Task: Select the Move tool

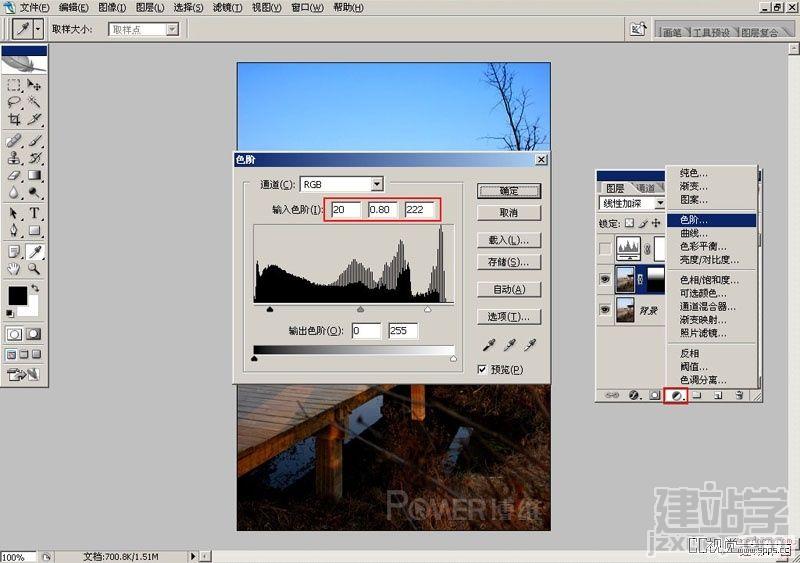Action: click(x=34, y=85)
